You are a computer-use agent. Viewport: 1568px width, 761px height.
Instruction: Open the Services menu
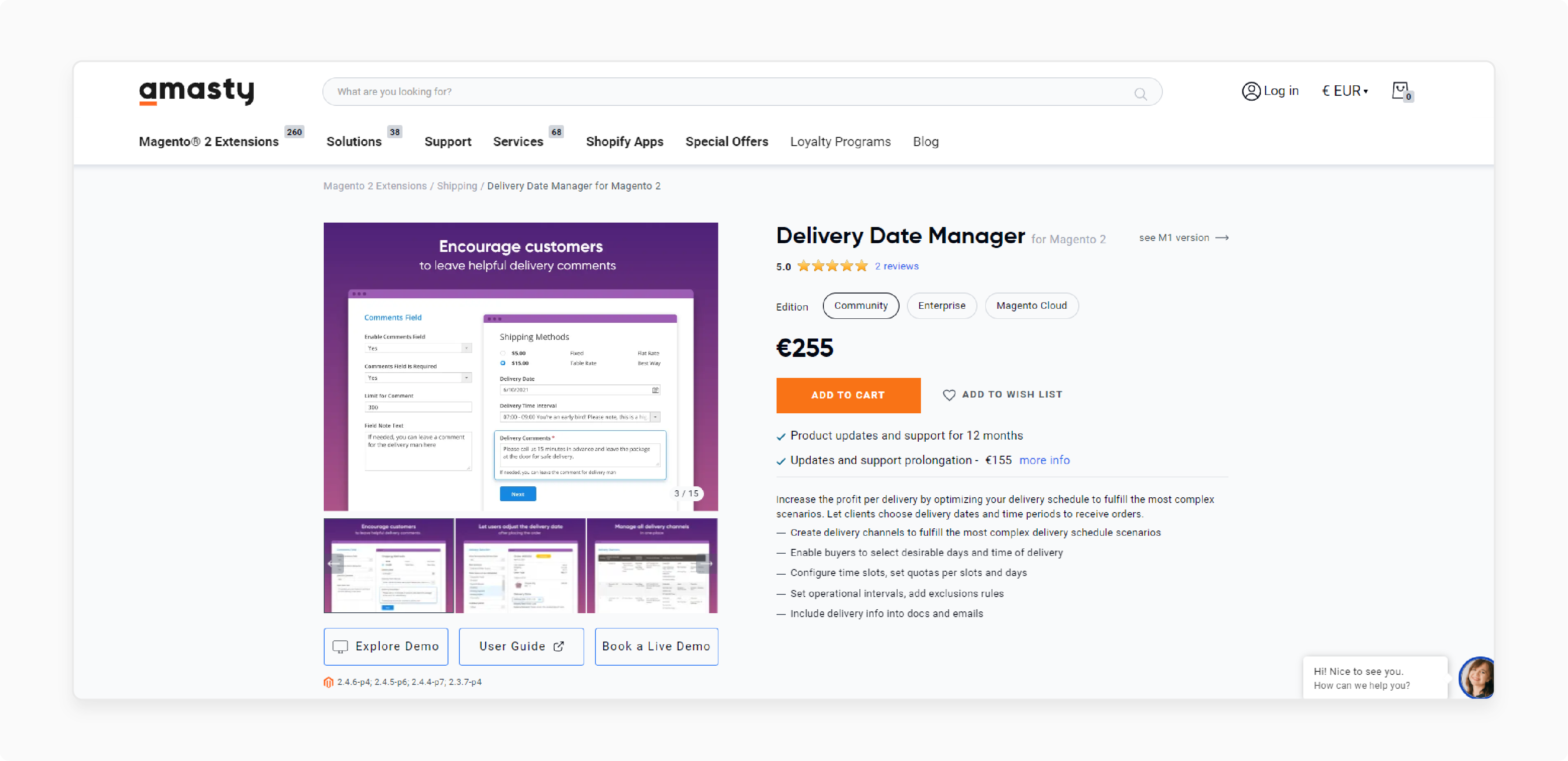pyautogui.click(x=518, y=142)
